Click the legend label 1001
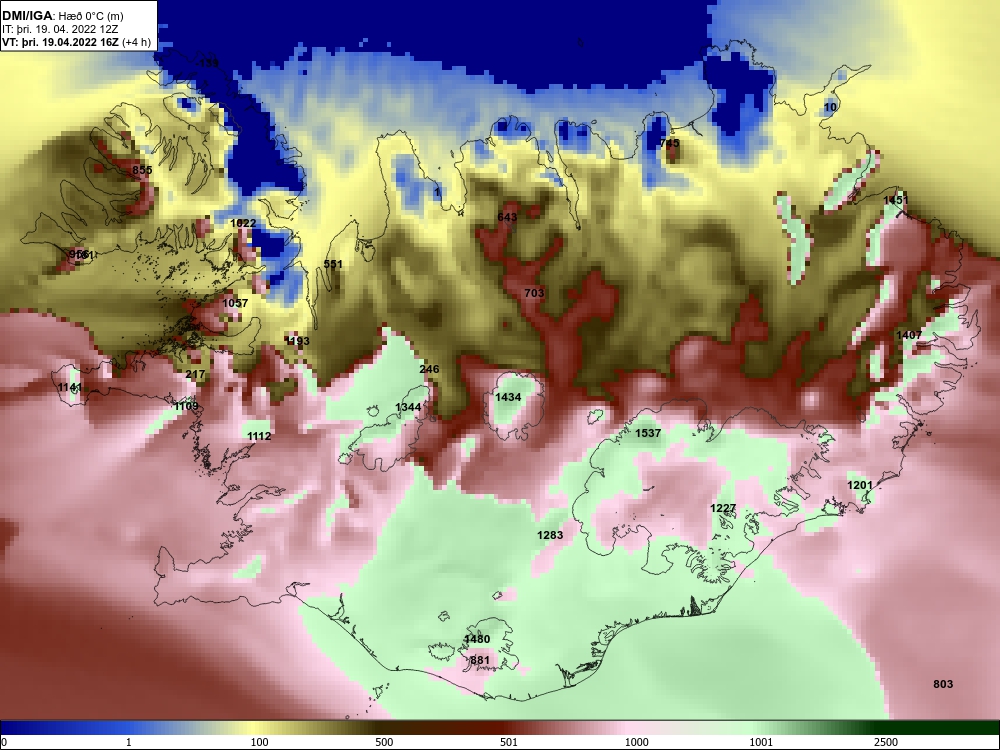The width and height of the screenshot is (1000, 750). coord(761,742)
